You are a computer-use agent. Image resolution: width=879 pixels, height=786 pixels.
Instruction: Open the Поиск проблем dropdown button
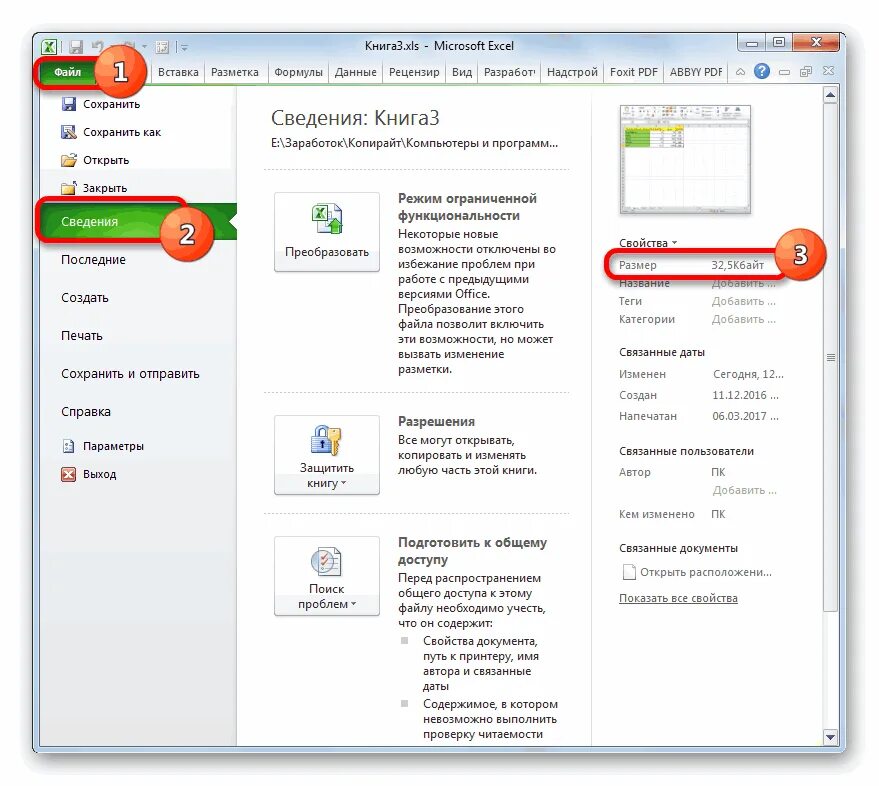(x=327, y=576)
